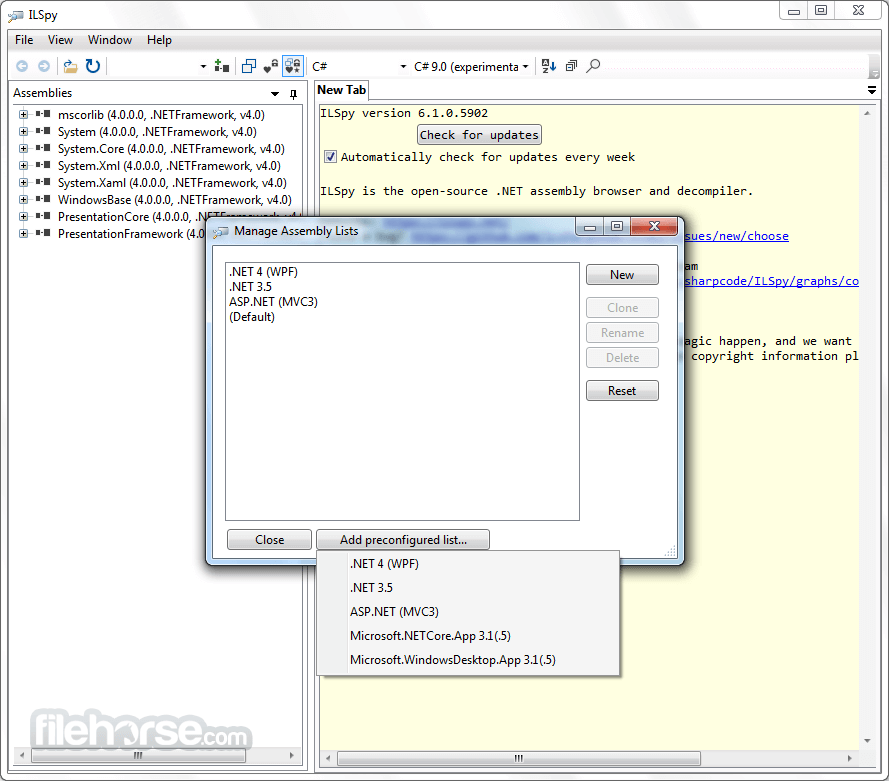Image resolution: width=889 pixels, height=781 pixels.
Task: Click the main pane vertical scroll down arrow
Action: (867, 741)
